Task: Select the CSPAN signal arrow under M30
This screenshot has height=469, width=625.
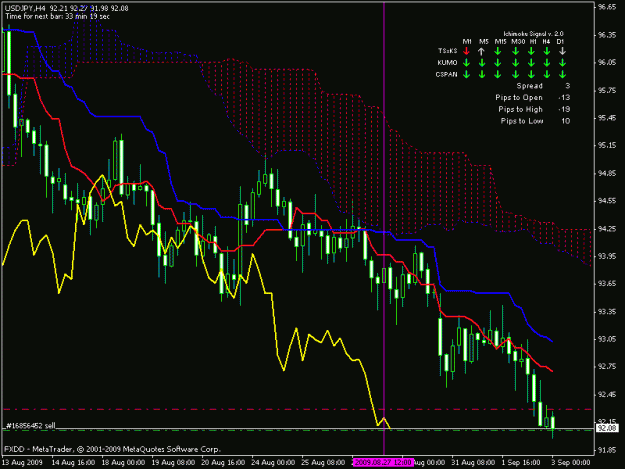Action: [516, 75]
